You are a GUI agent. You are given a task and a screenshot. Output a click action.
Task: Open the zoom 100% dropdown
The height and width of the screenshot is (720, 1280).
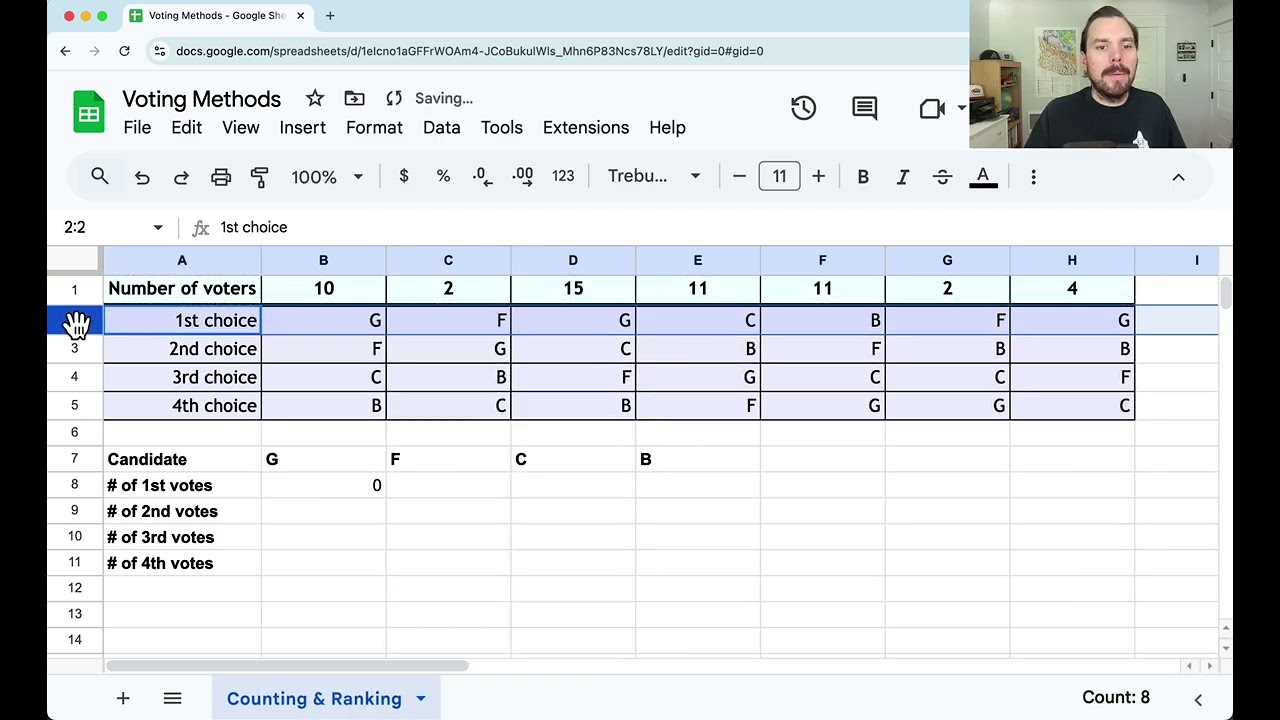coord(327,177)
